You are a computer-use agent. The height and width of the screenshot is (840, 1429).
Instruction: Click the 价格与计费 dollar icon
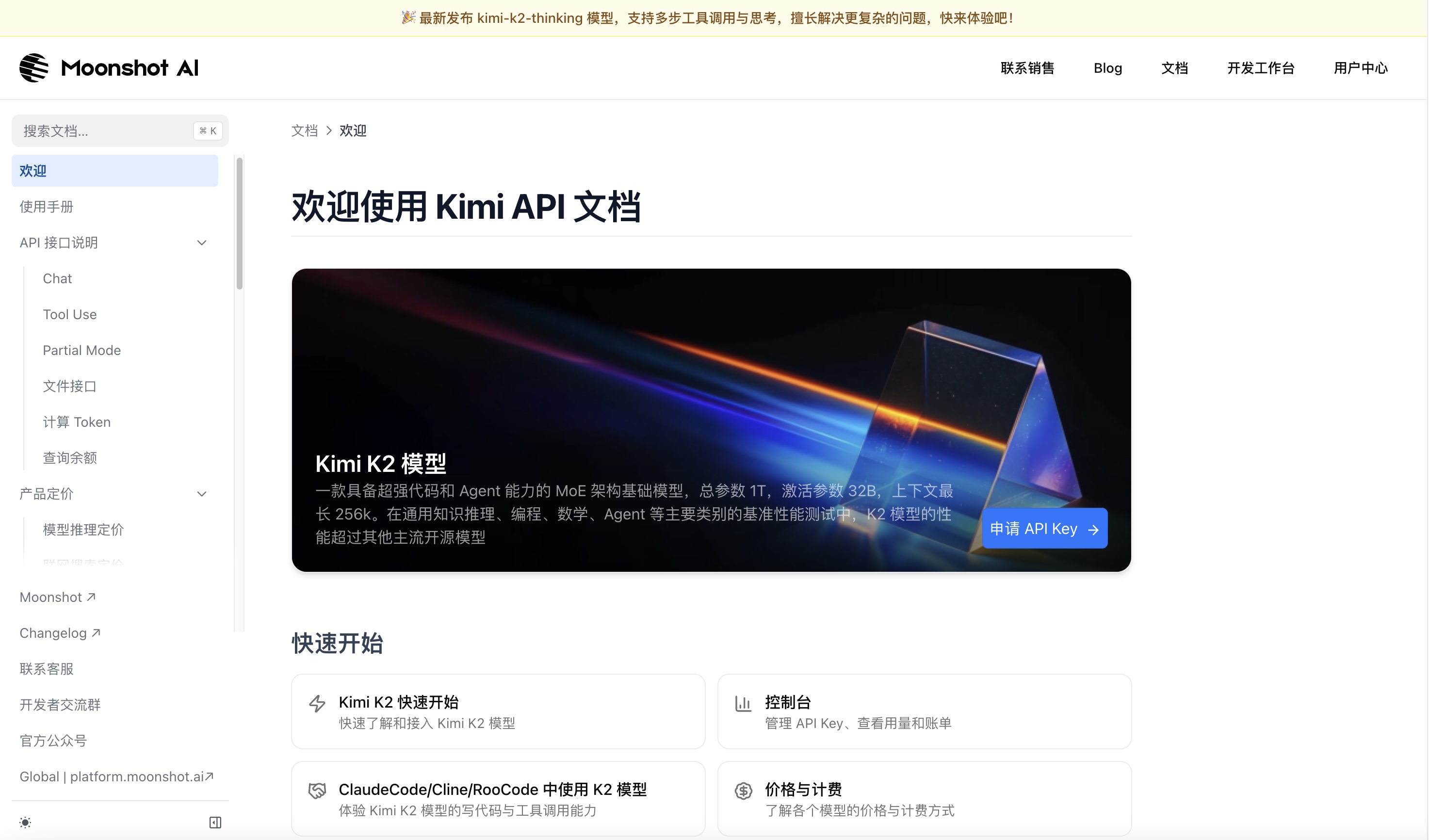click(744, 790)
